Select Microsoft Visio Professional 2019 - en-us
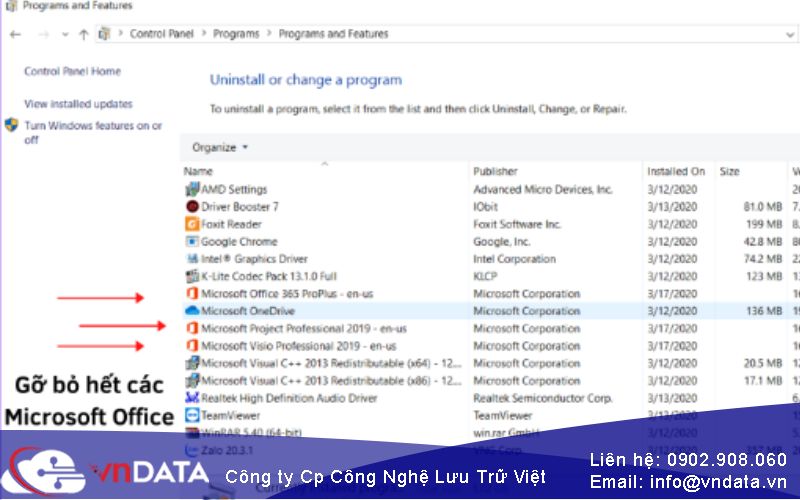Image resolution: width=800 pixels, height=500 pixels. point(298,345)
